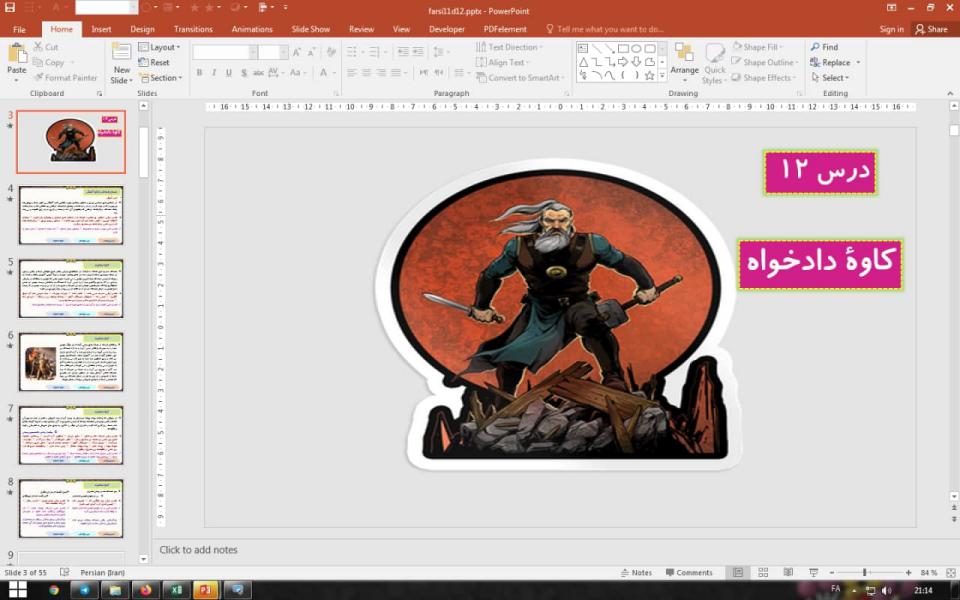Image resolution: width=960 pixels, height=600 pixels.
Task: Select the star shape in gallery
Action: pyautogui.click(x=650, y=75)
